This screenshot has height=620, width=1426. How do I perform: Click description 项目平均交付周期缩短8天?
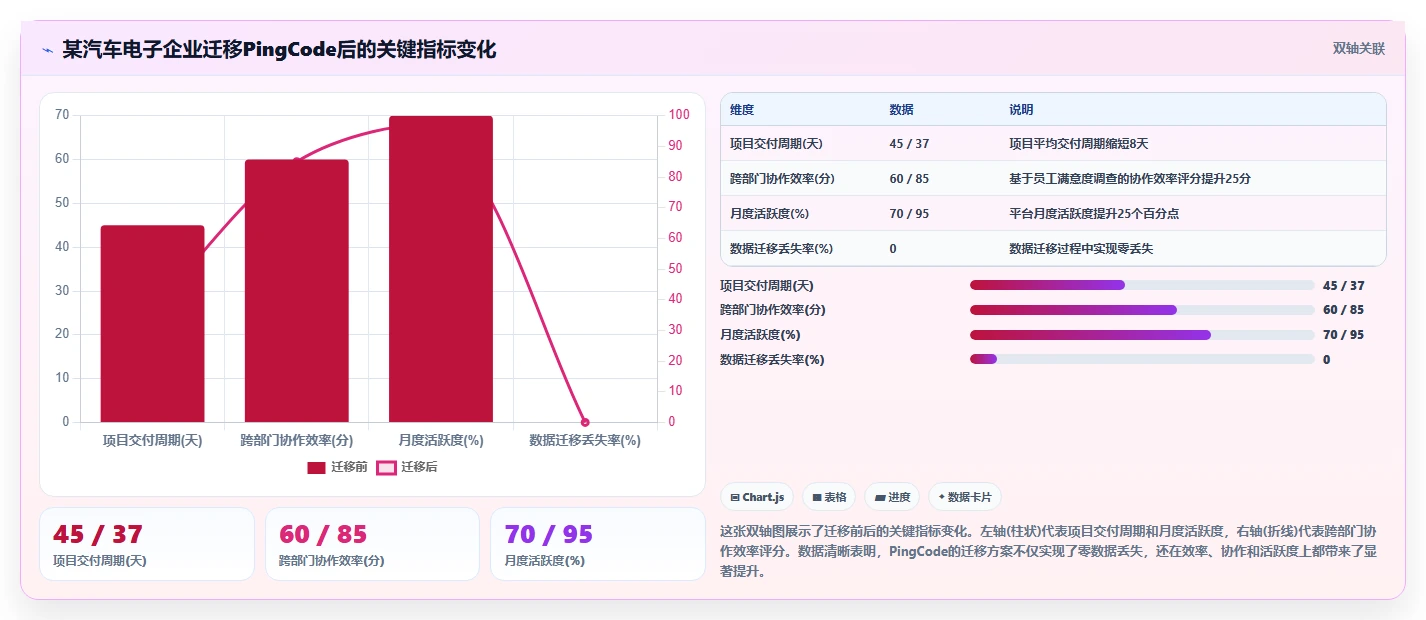1078,144
